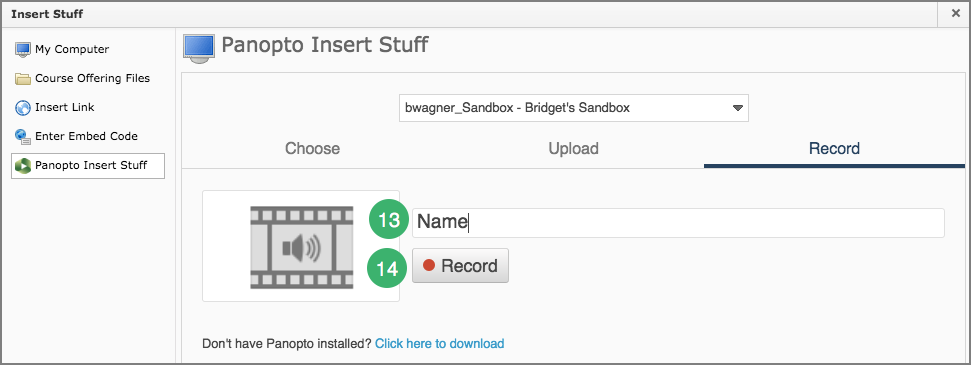Open Course Offering Files label in sidebar
Viewport: 971px width, 365px height.
(x=92, y=78)
